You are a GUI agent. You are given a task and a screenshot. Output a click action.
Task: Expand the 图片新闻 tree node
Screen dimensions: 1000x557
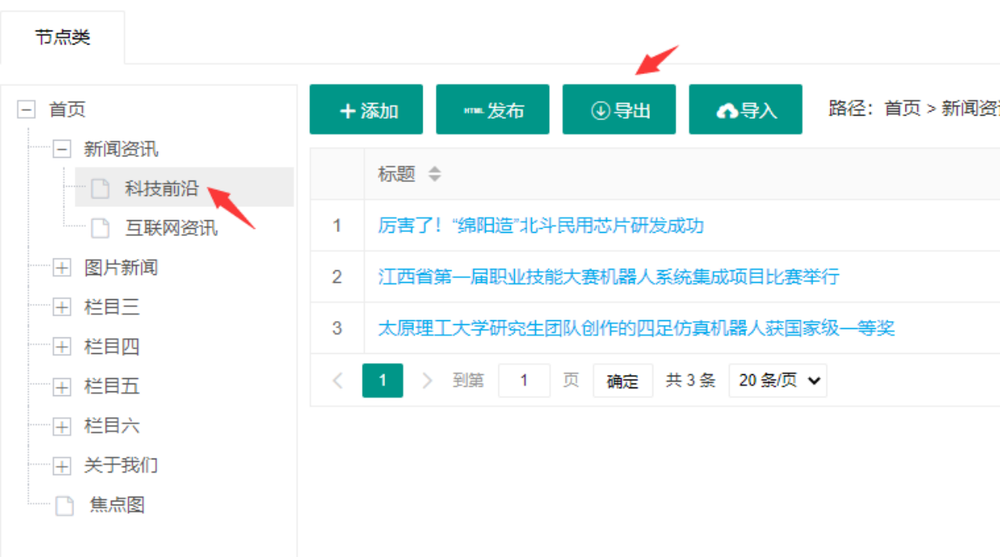(62, 268)
